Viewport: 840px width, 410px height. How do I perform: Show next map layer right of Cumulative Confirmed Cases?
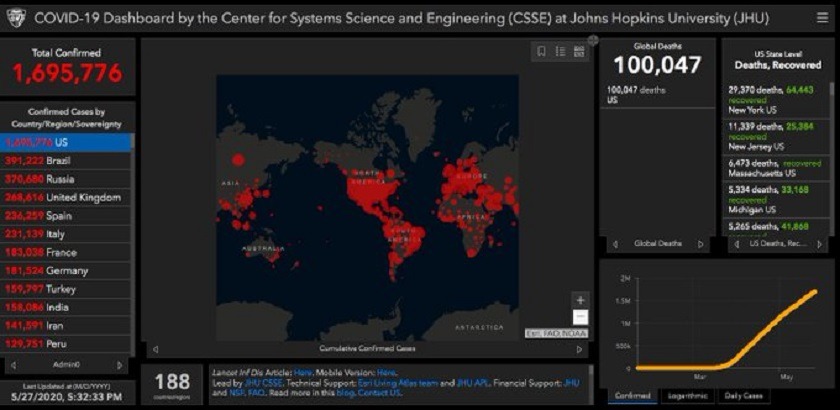[579, 349]
